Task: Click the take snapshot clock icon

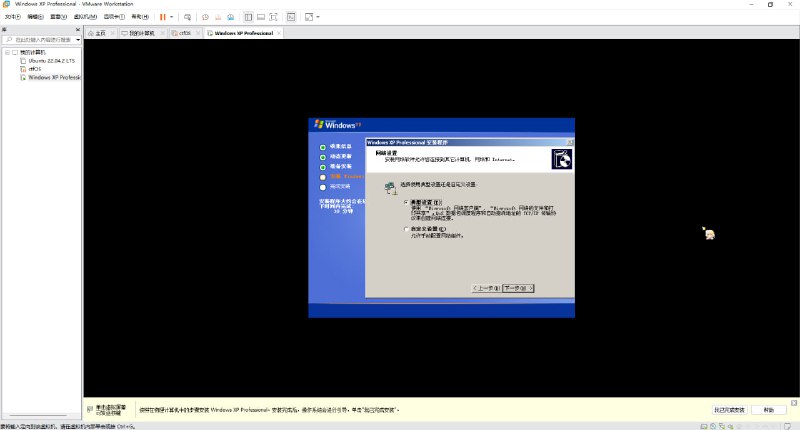Action: click(x=205, y=17)
